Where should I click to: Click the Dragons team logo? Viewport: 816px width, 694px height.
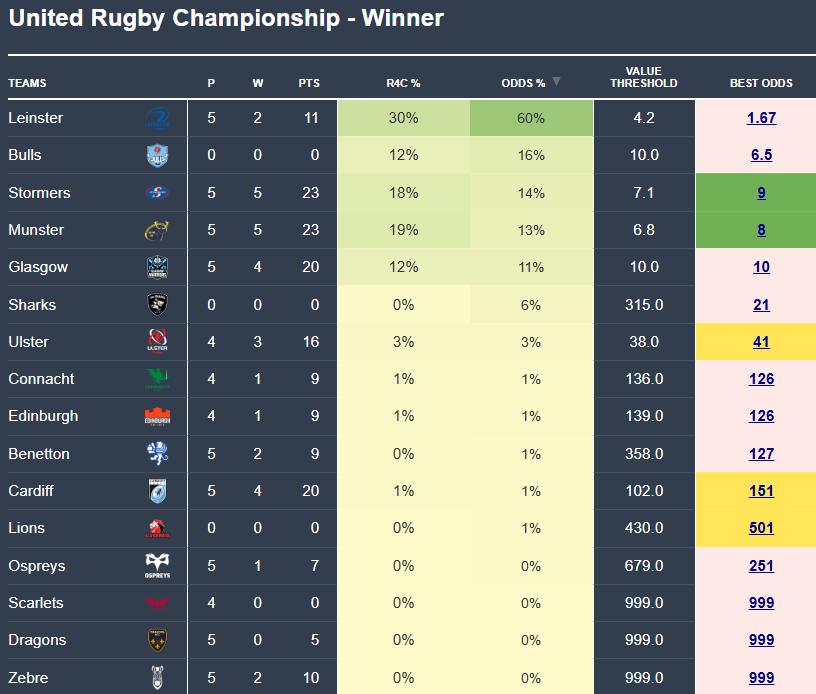pyautogui.click(x=157, y=640)
